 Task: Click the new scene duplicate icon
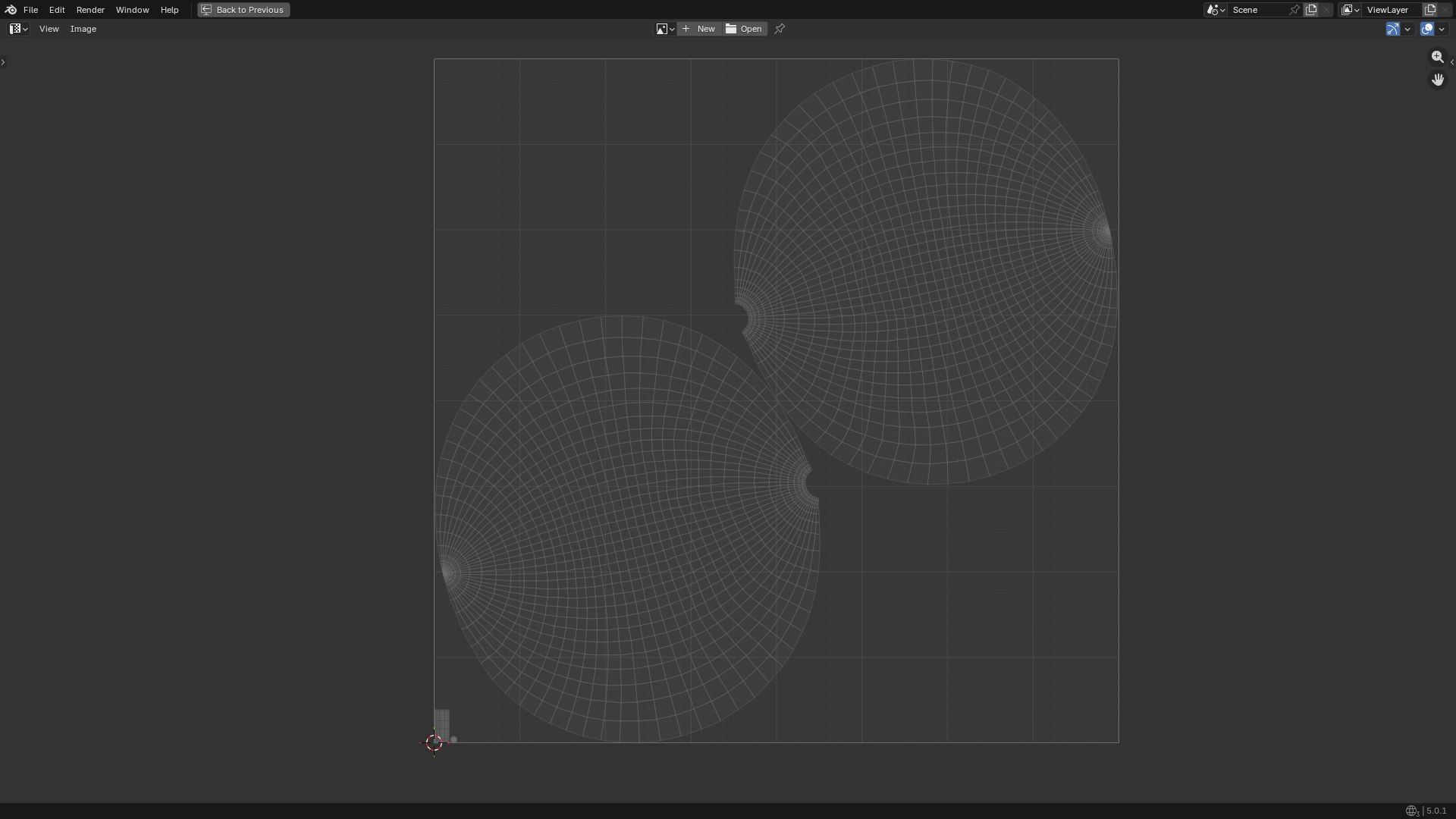click(x=1310, y=10)
